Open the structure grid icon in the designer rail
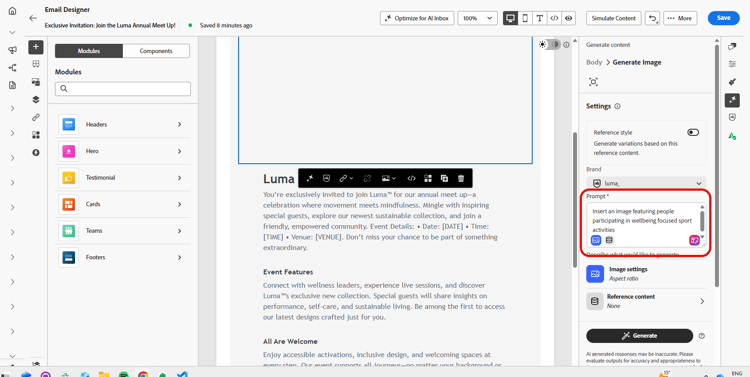The height and width of the screenshot is (377, 750). [x=36, y=64]
